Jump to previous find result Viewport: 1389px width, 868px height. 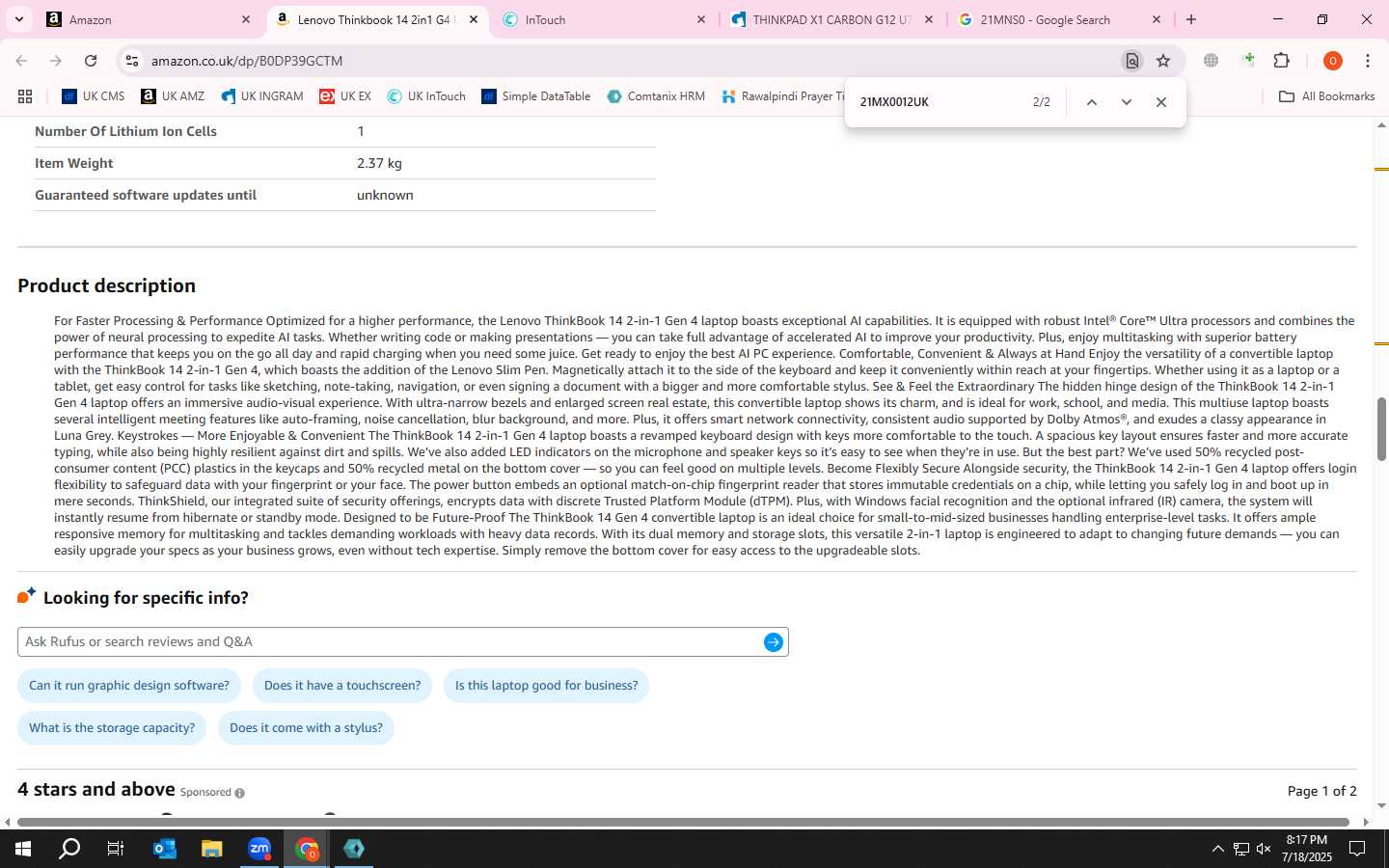(x=1091, y=102)
